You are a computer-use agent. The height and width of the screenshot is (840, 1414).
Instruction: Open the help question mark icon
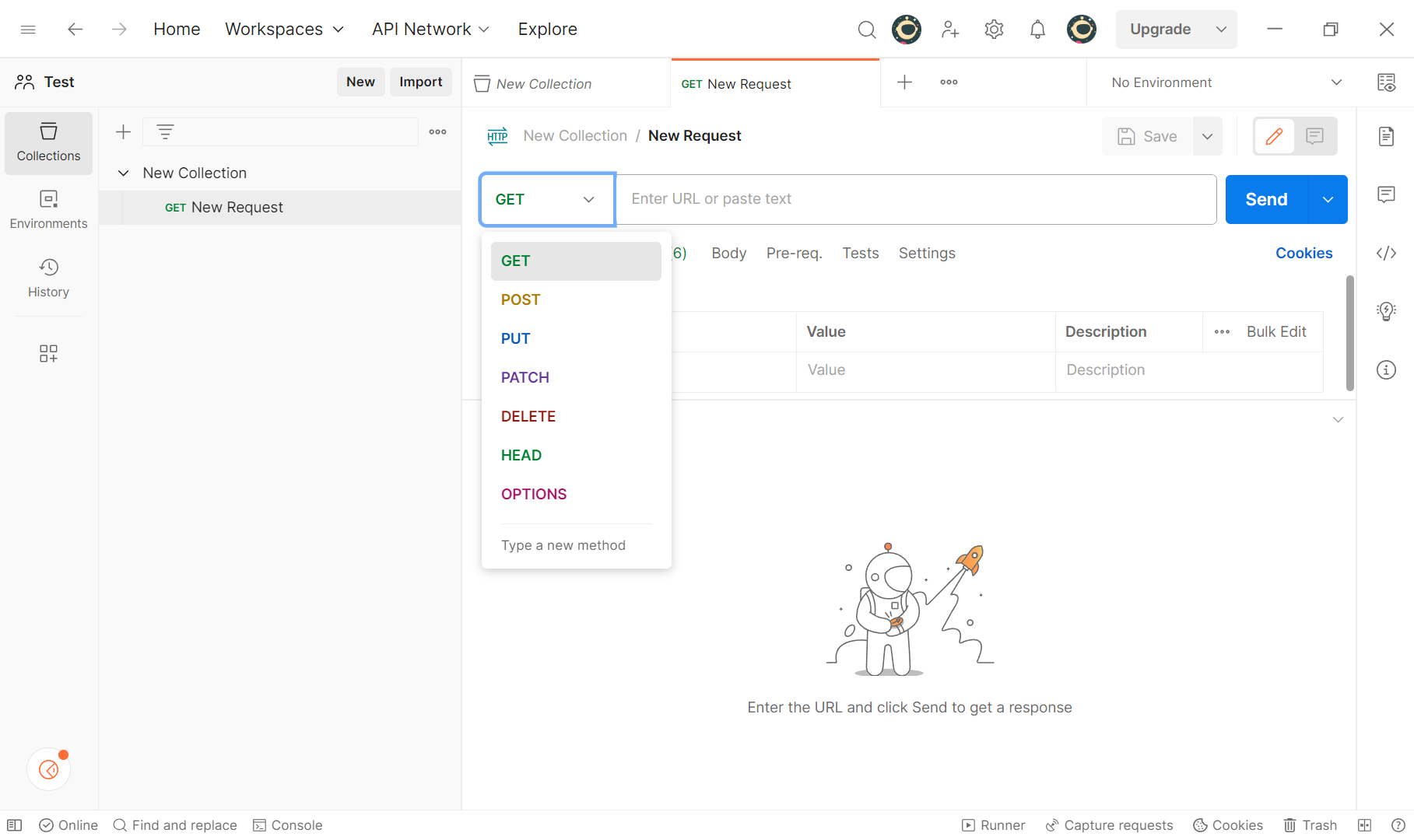click(1398, 825)
